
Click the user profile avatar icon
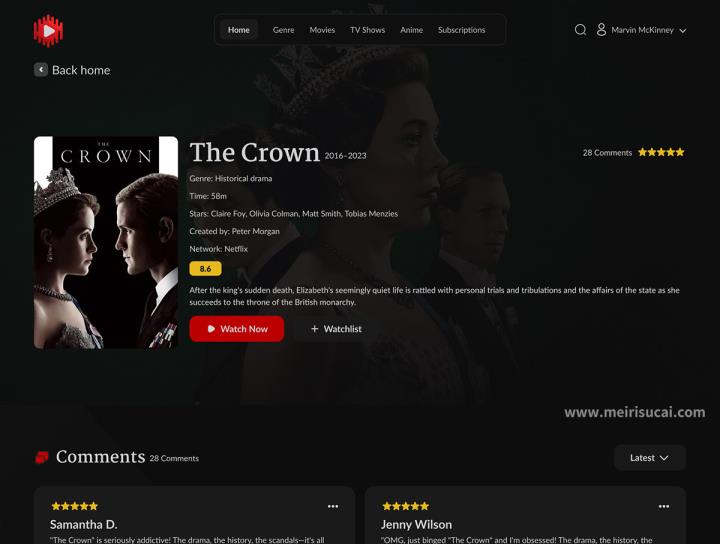pyautogui.click(x=601, y=30)
